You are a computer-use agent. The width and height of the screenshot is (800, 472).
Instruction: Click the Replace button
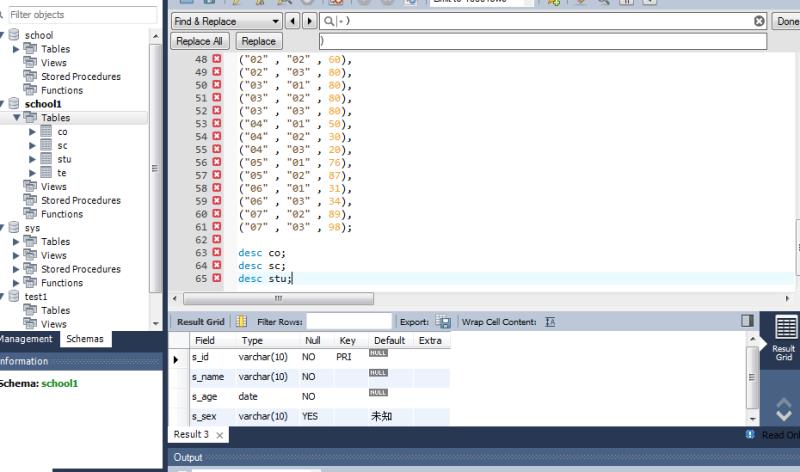[x=259, y=41]
